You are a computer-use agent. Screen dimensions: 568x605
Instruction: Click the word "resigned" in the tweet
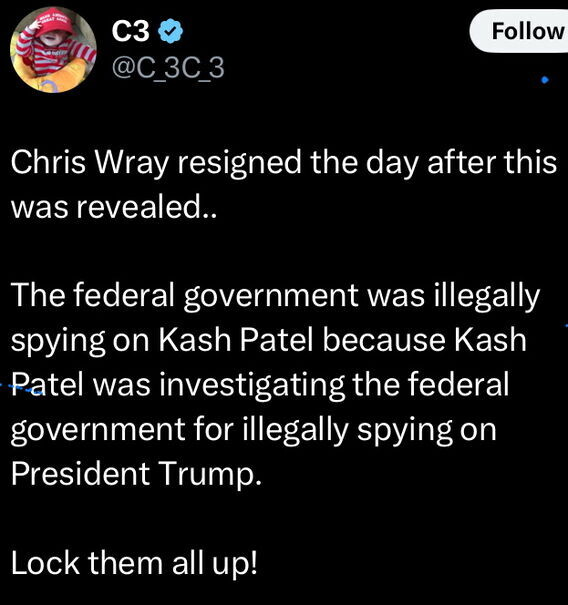tap(239, 163)
